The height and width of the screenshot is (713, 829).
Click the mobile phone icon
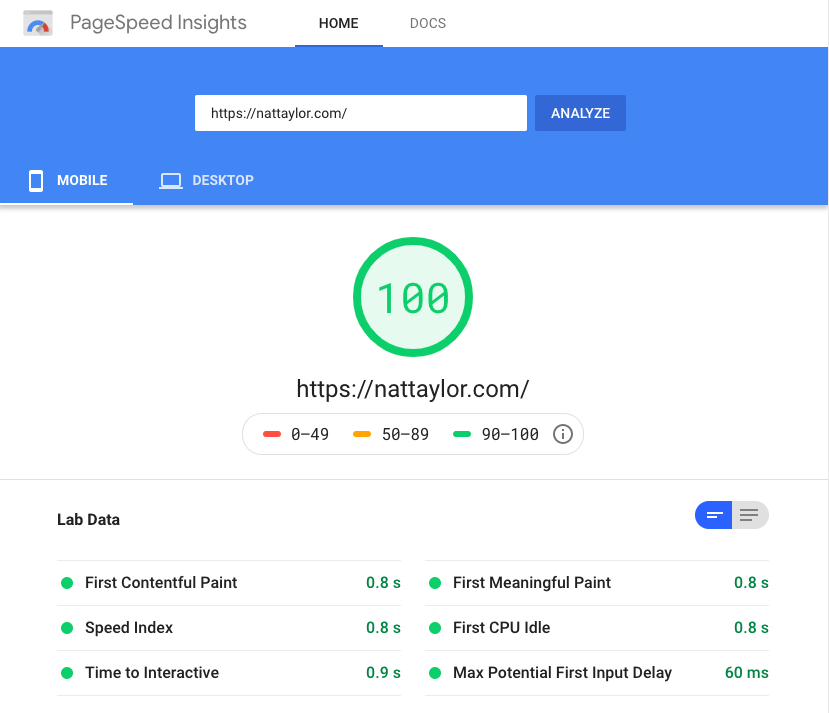pos(36,181)
